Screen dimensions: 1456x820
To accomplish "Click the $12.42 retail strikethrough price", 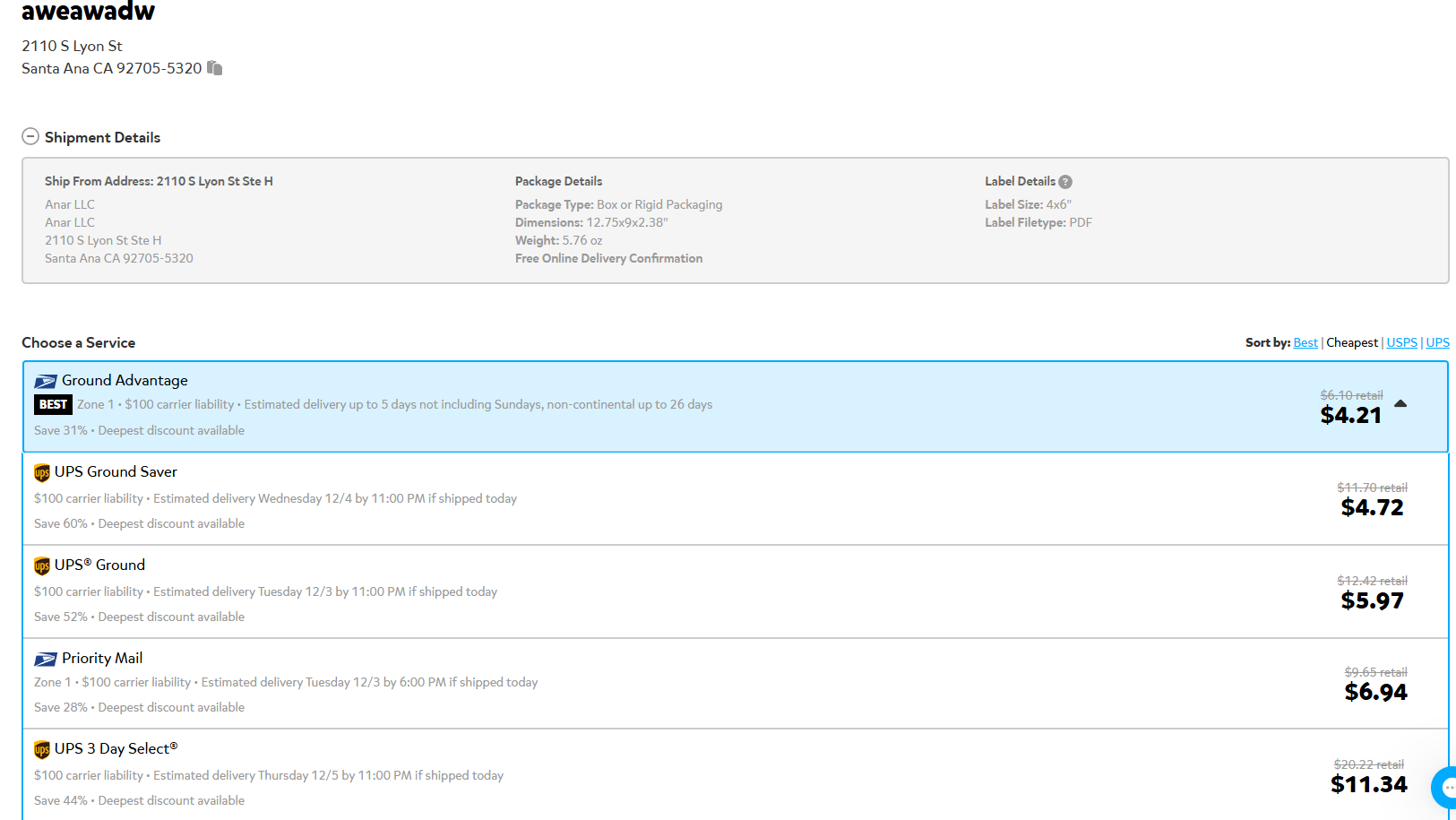I will 1372,581.
